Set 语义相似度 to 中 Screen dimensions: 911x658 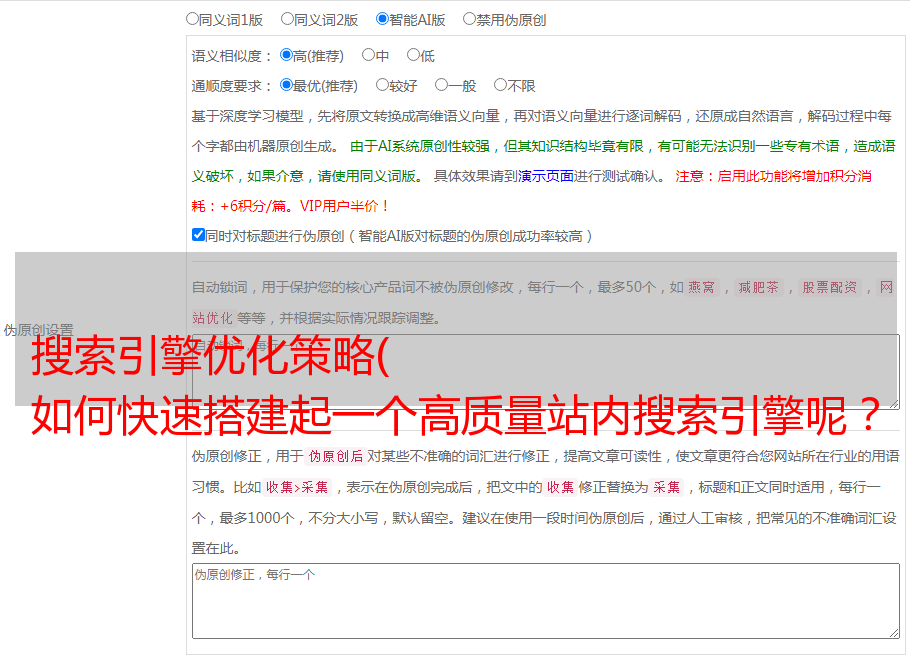tap(368, 55)
